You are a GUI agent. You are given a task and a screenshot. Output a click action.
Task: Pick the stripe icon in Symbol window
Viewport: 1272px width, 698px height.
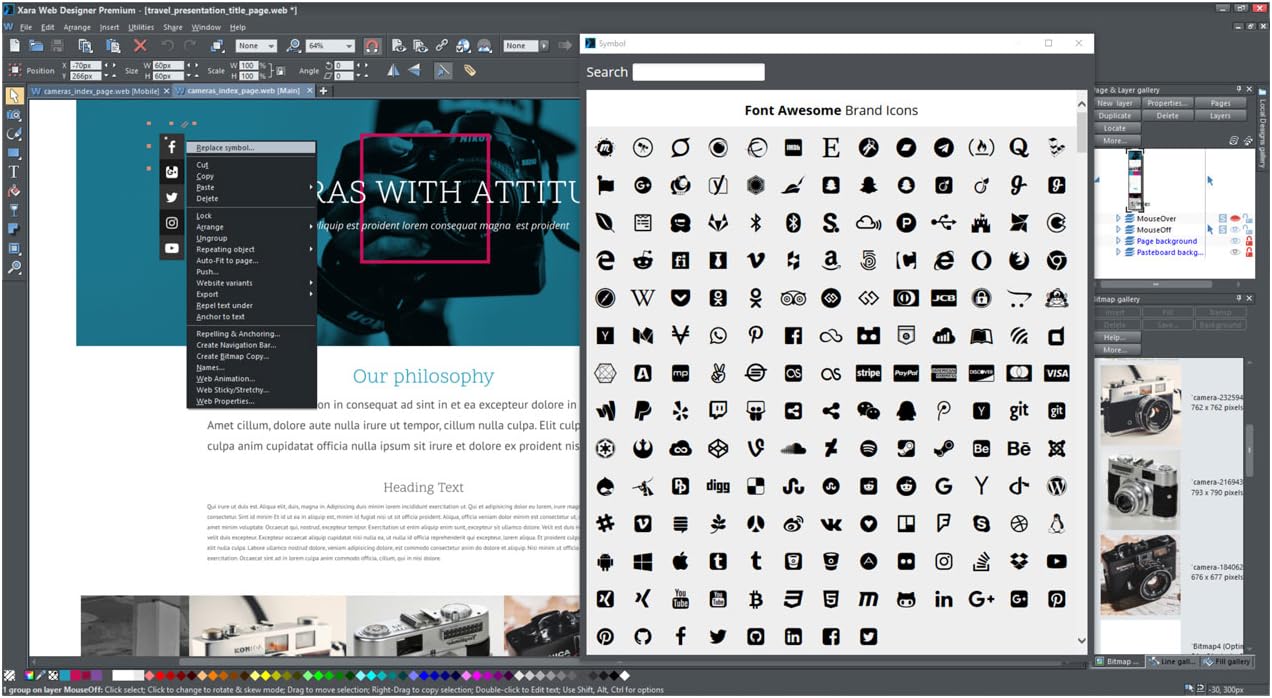(868, 373)
